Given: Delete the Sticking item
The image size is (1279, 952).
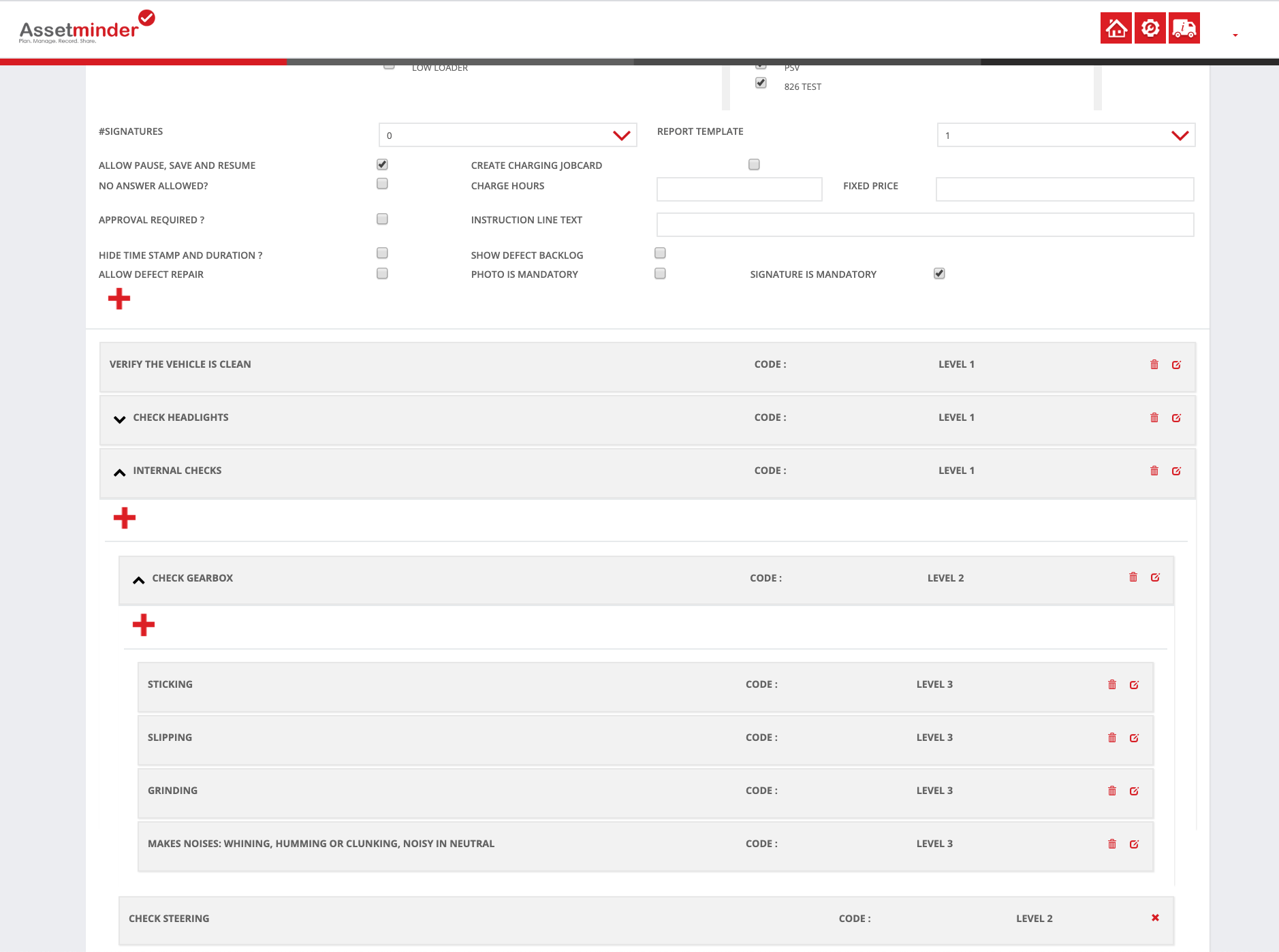Looking at the screenshot, I should tap(1112, 684).
